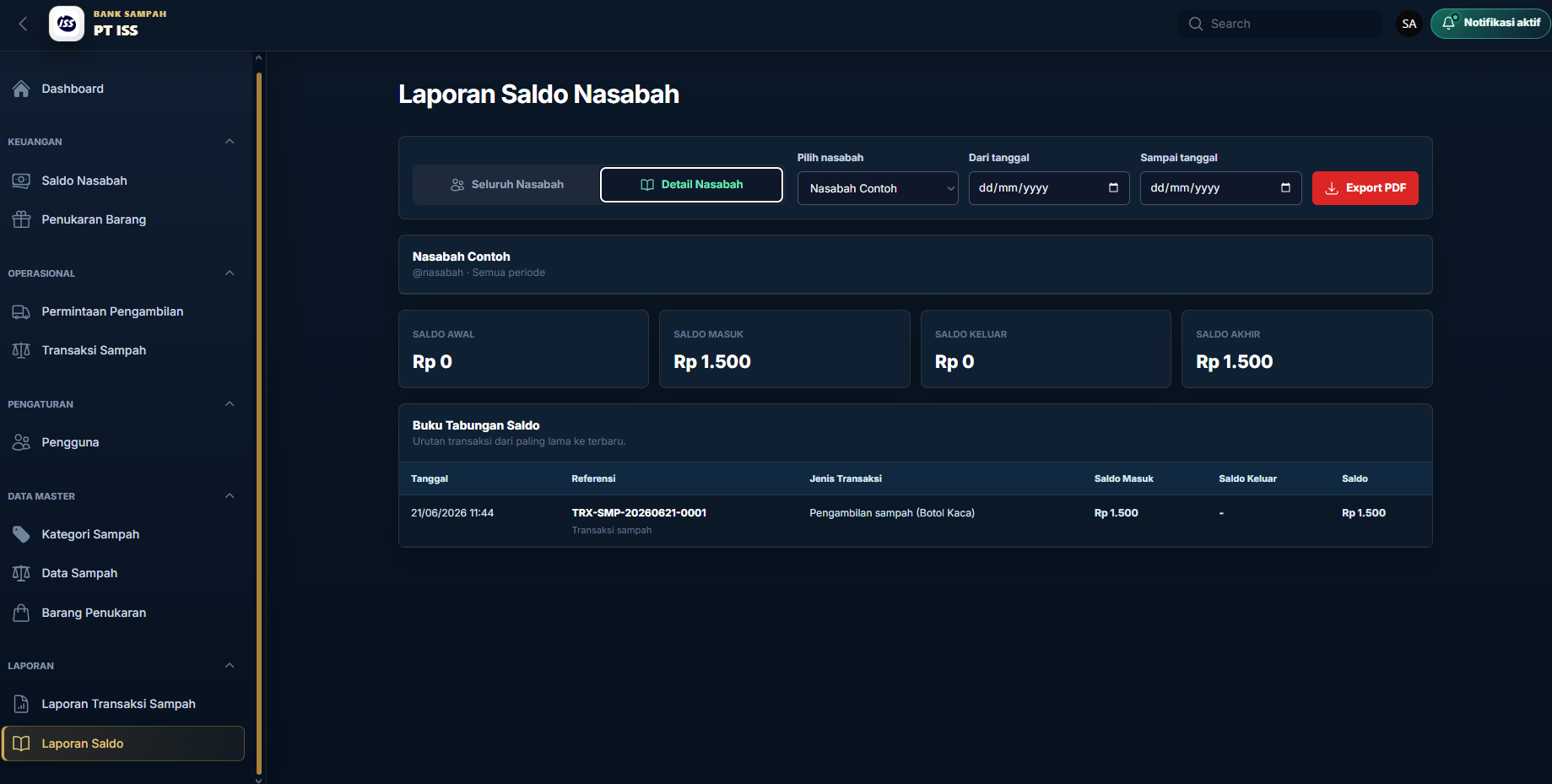Screen dimensions: 1552x784
Task: Click the Saldo Keluar column header
Action: click(1247, 479)
